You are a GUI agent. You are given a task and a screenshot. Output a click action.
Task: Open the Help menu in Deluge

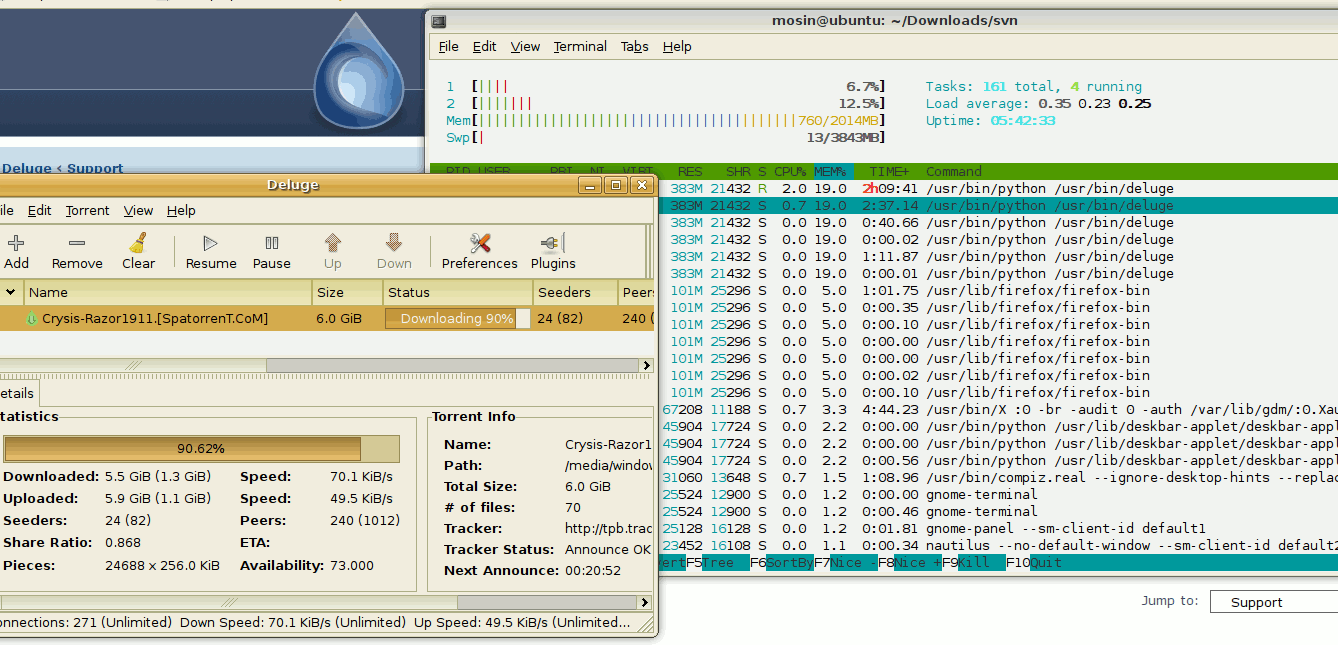coord(181,210)
